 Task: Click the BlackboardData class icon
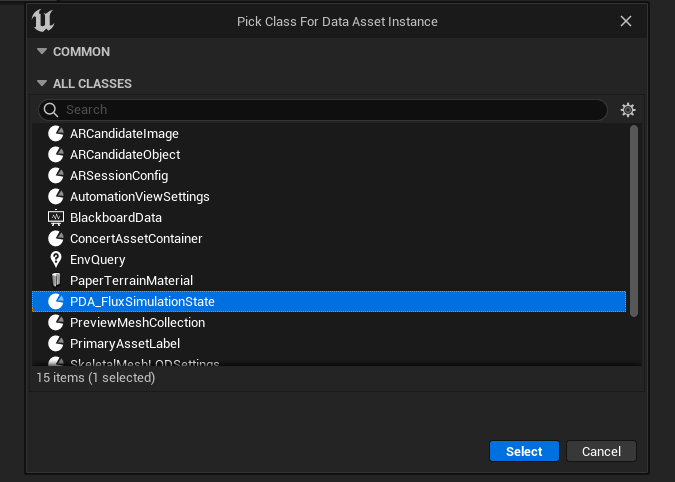pos(56,217)
